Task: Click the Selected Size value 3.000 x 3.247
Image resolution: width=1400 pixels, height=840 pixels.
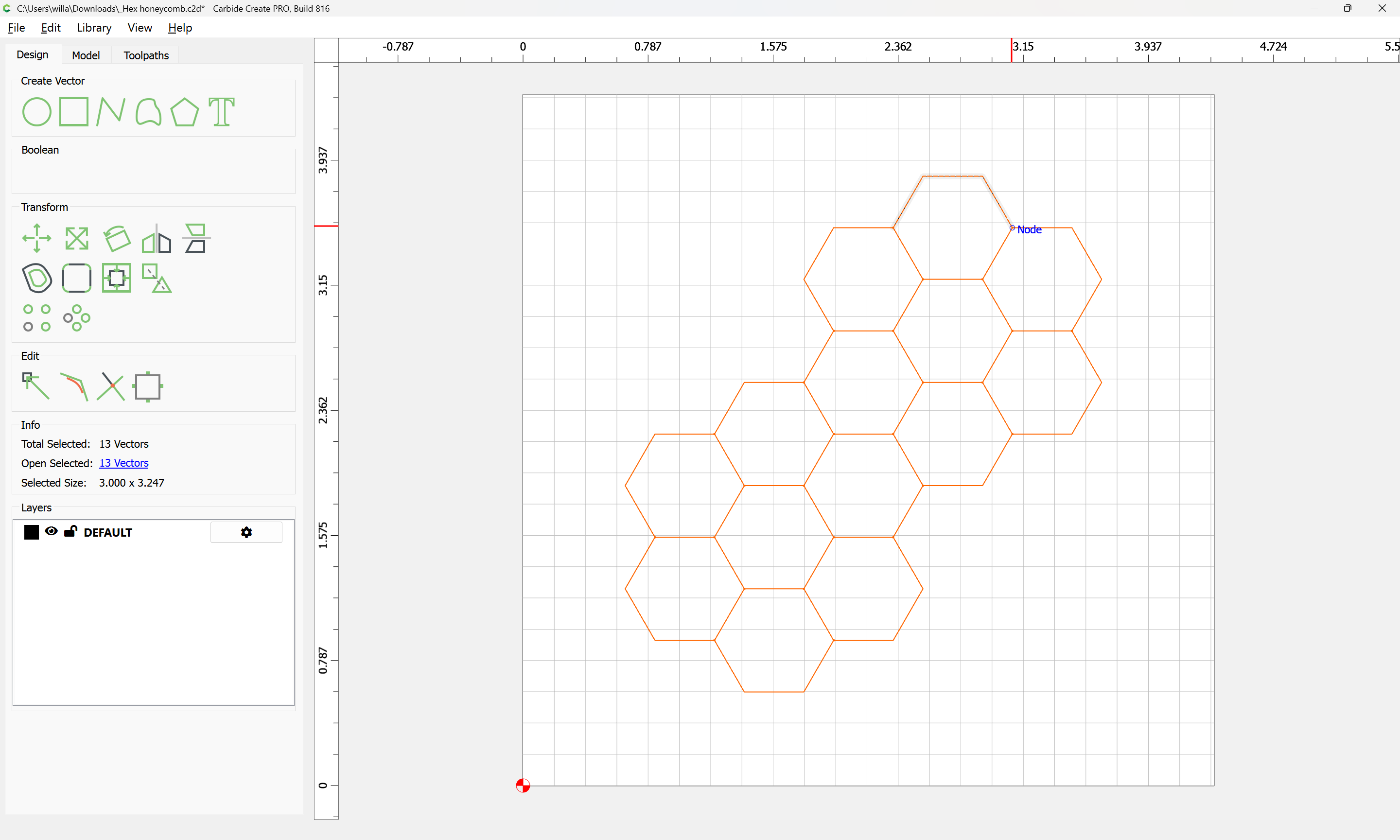Action: (131, 483)
